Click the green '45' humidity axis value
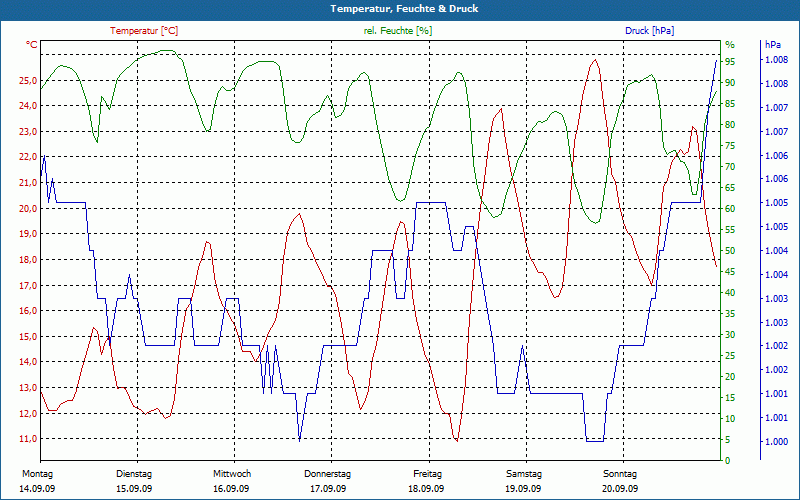Viewport: 800px width, 500px height. coord(730,271)
